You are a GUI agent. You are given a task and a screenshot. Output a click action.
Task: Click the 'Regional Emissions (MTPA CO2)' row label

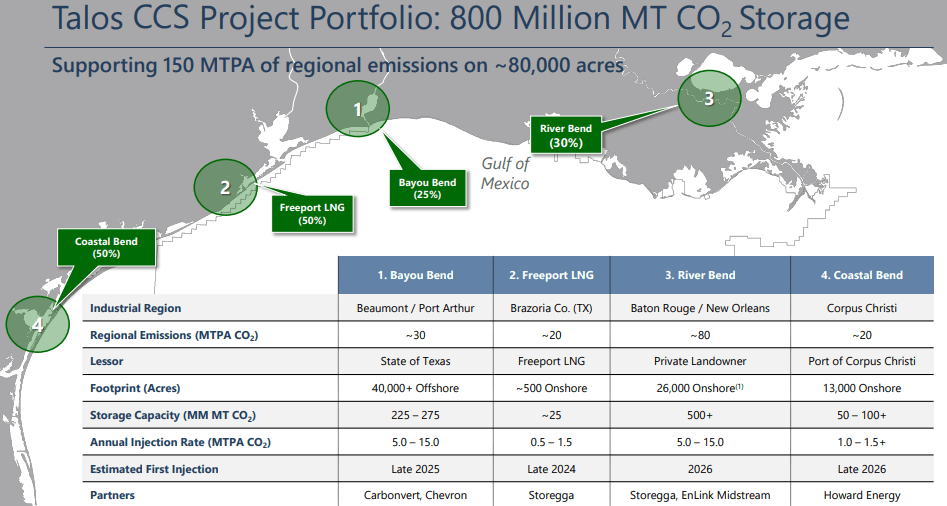174,335
